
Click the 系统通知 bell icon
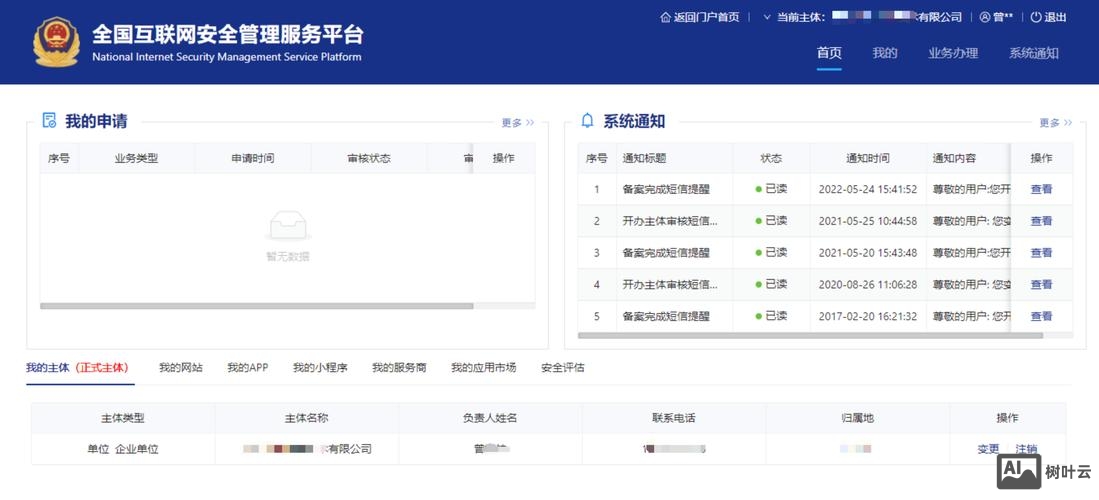(x=587, y=121)
